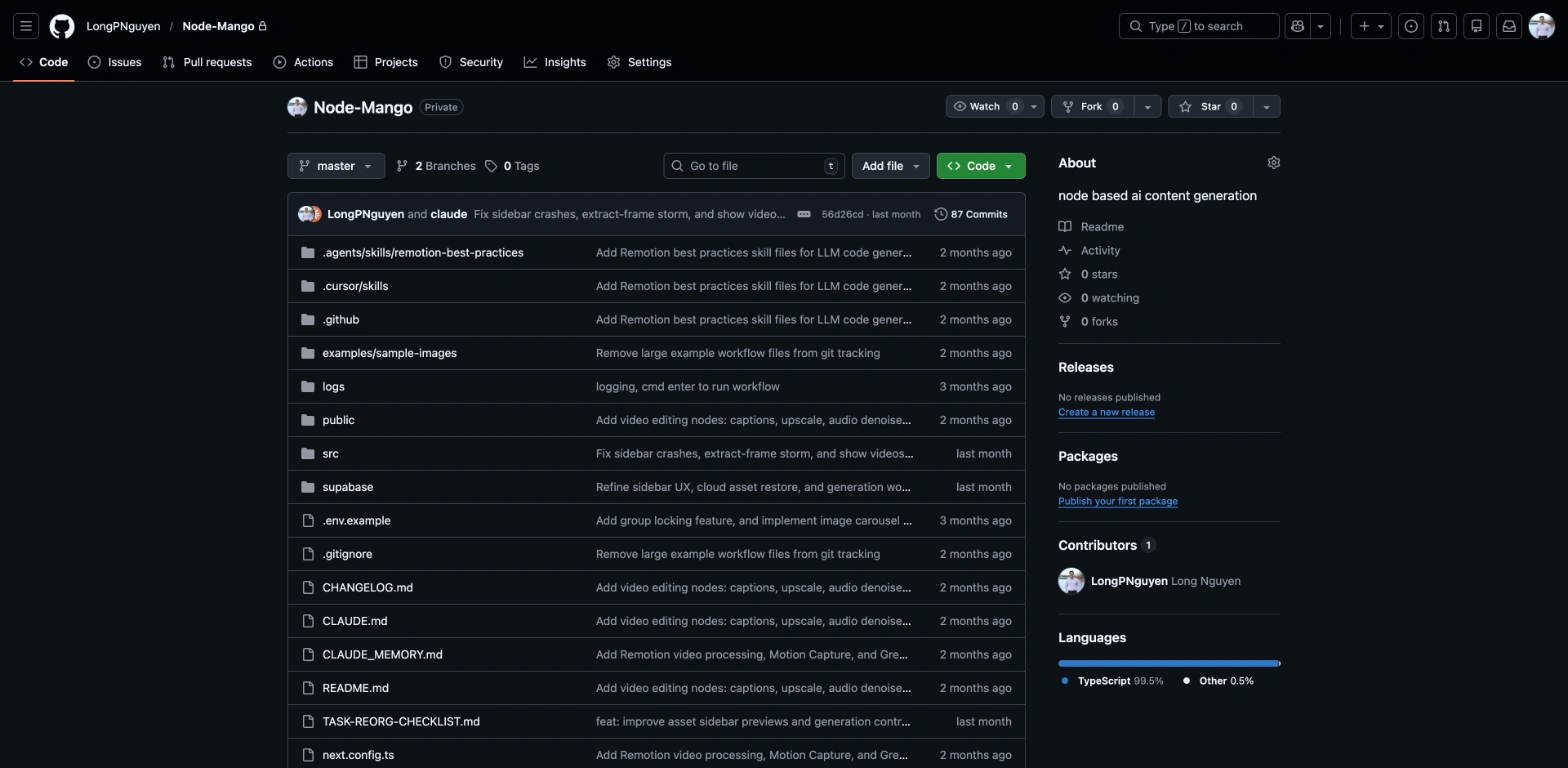The height and width of the screenshot is (768, 1568).
Task: Click the Languages usage bar
Action: (1168, 663)
